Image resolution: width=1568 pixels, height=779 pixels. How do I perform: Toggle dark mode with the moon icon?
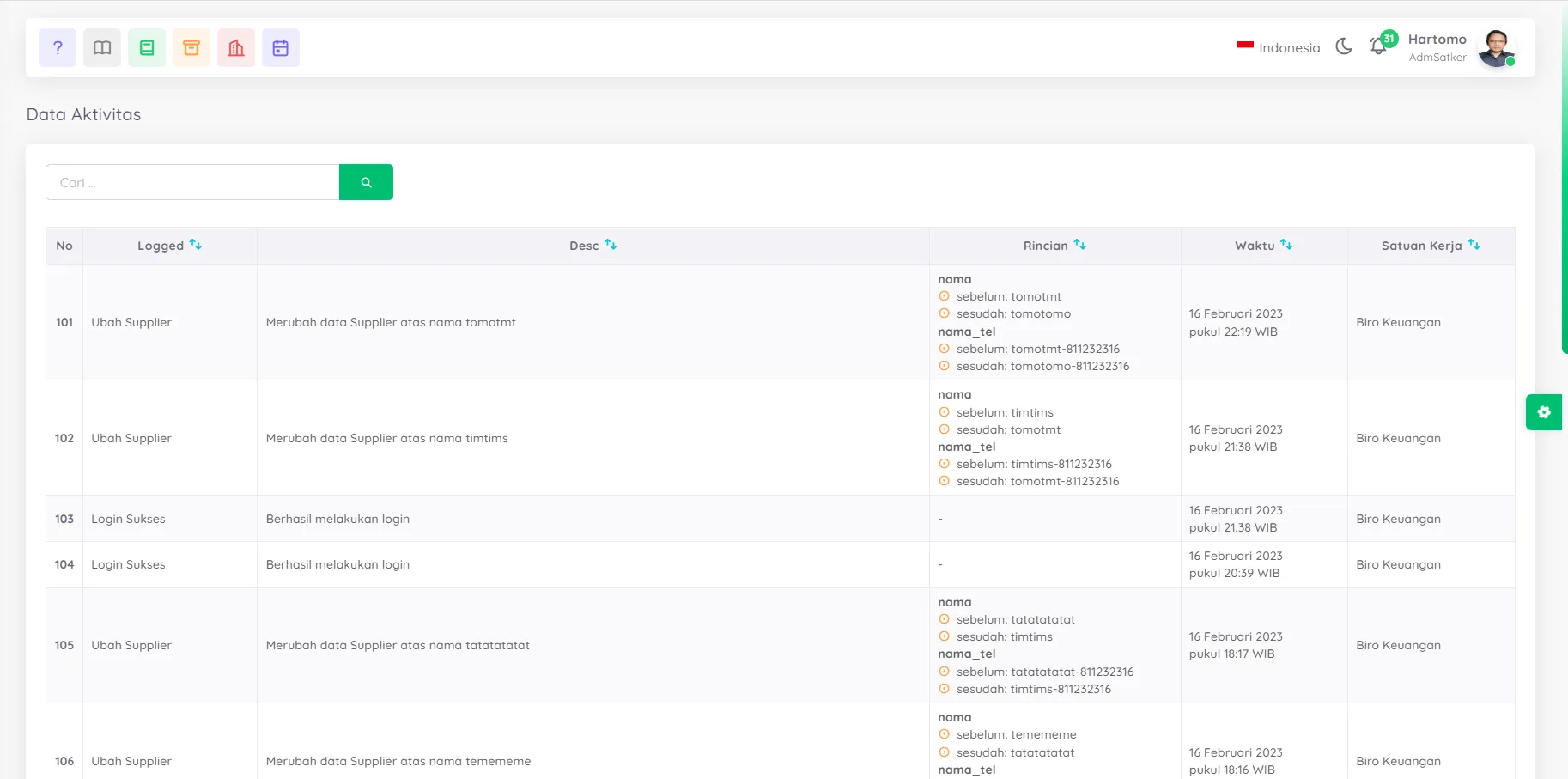[x=1344, y=47]
